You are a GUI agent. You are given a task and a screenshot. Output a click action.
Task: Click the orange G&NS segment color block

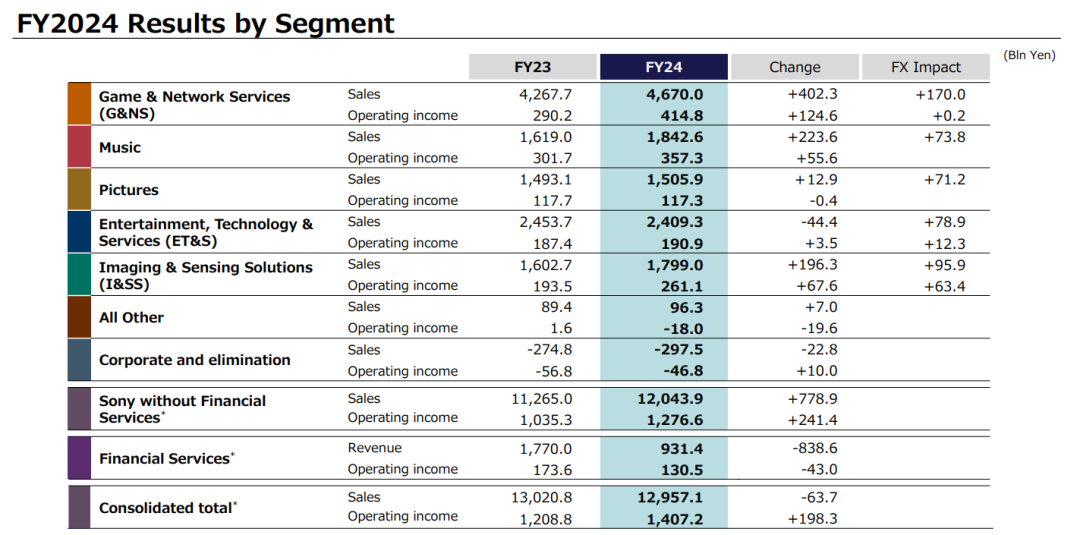coord(79,104)
